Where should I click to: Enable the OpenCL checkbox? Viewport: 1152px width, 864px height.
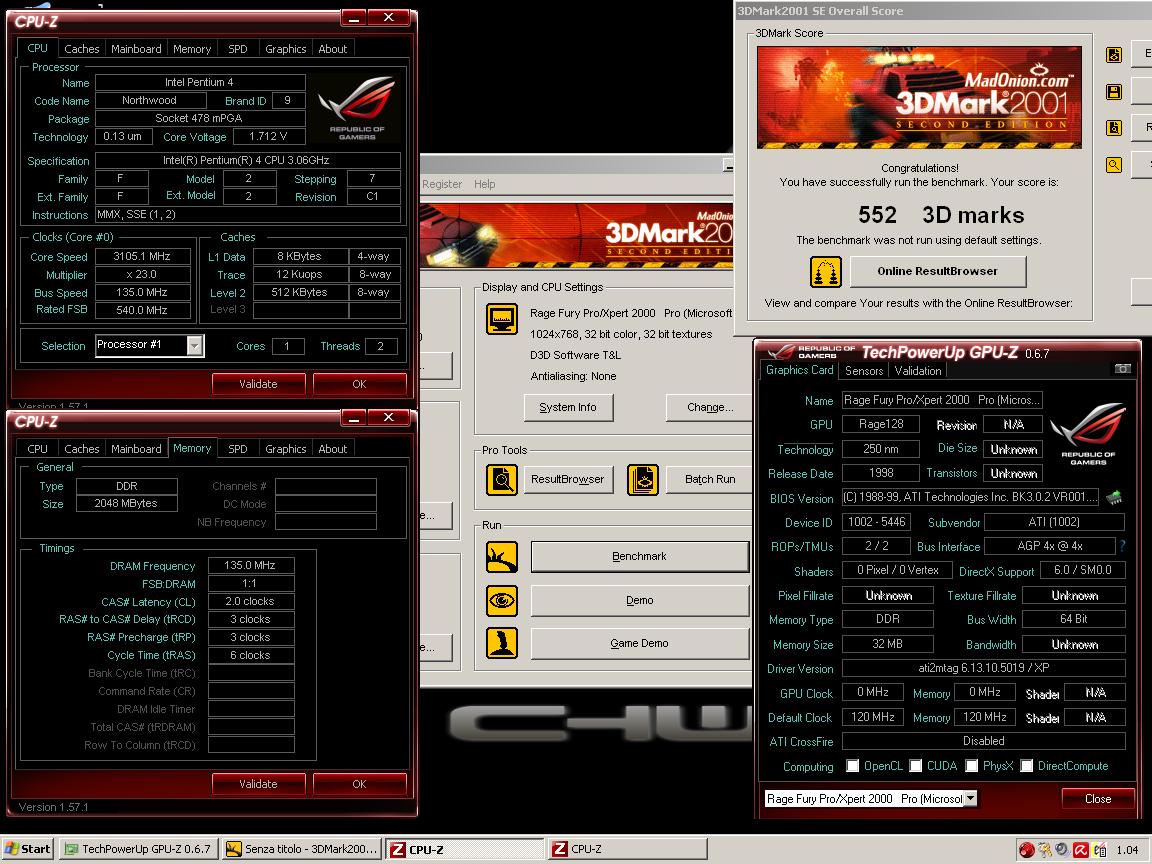click(x=852, y=766)
